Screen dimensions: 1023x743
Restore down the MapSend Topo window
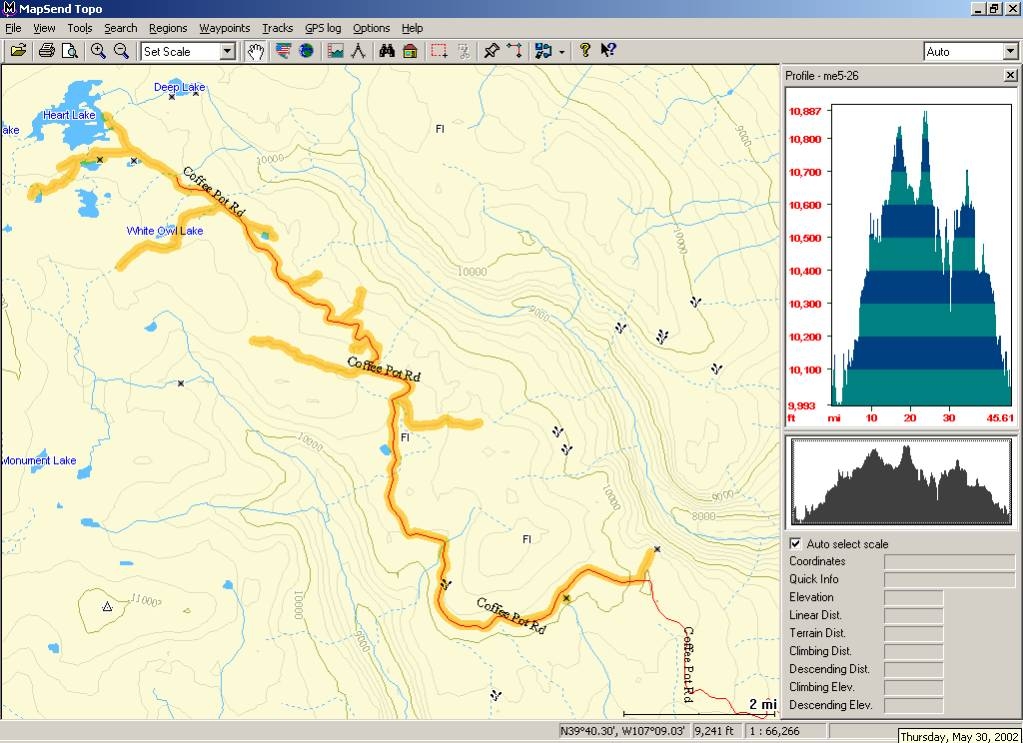(x=994, y=8)
